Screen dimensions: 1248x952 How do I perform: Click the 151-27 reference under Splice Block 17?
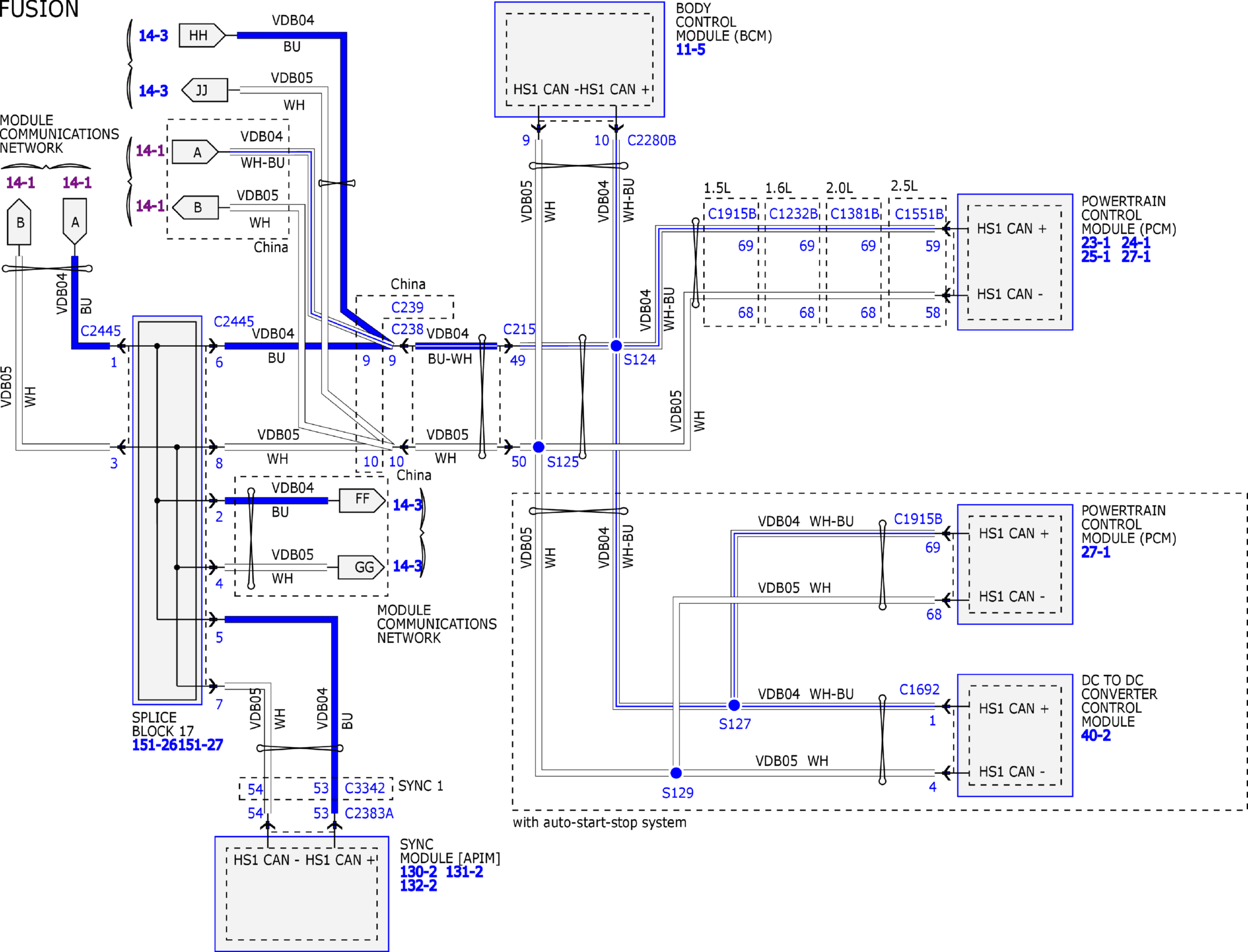[200, 745]
